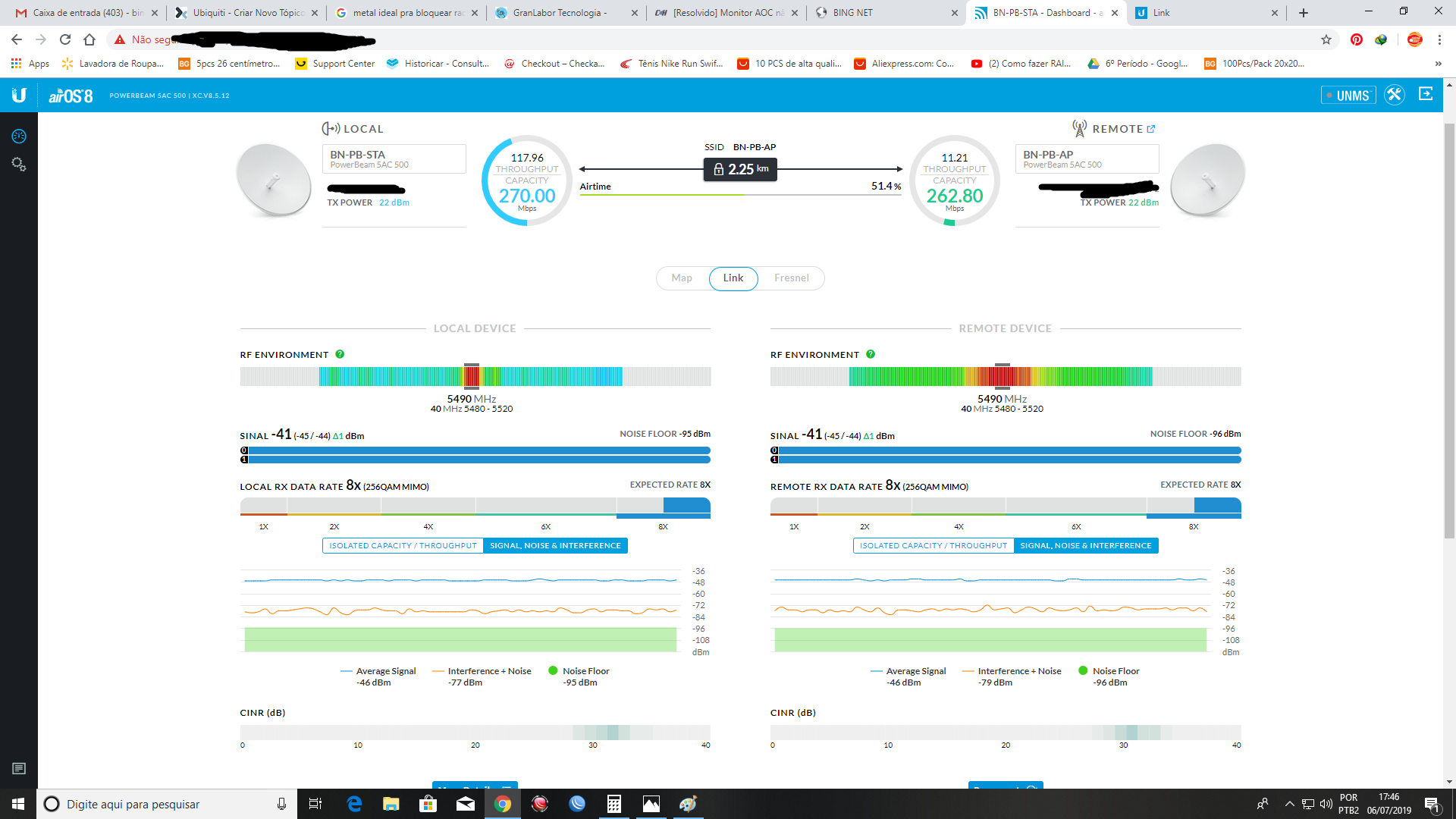Select the Link view
Viewport: 1456px width, 819px height.
pos(733,278)
